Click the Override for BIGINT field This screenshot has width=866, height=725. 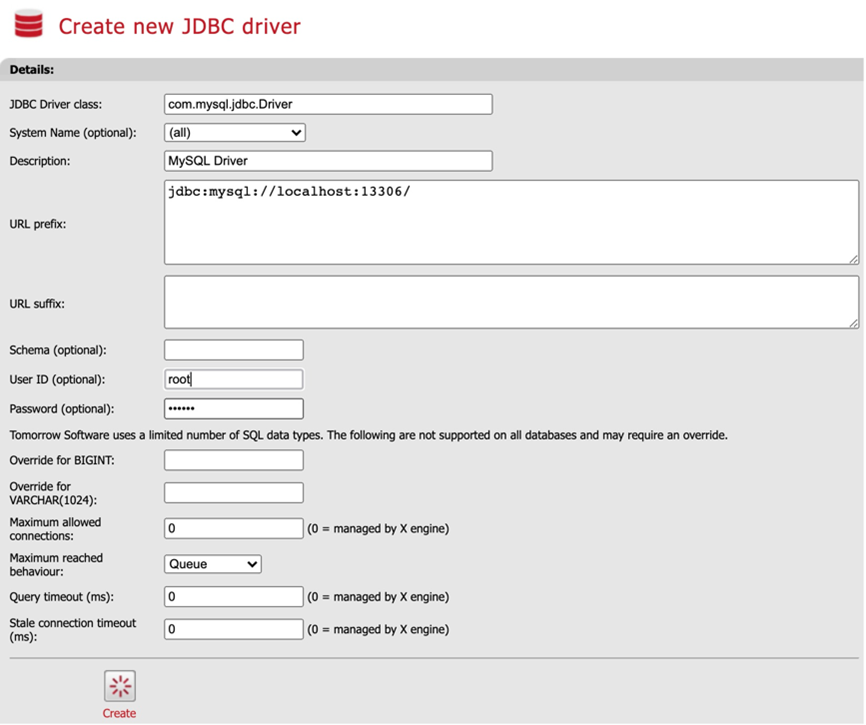(233, 460)
